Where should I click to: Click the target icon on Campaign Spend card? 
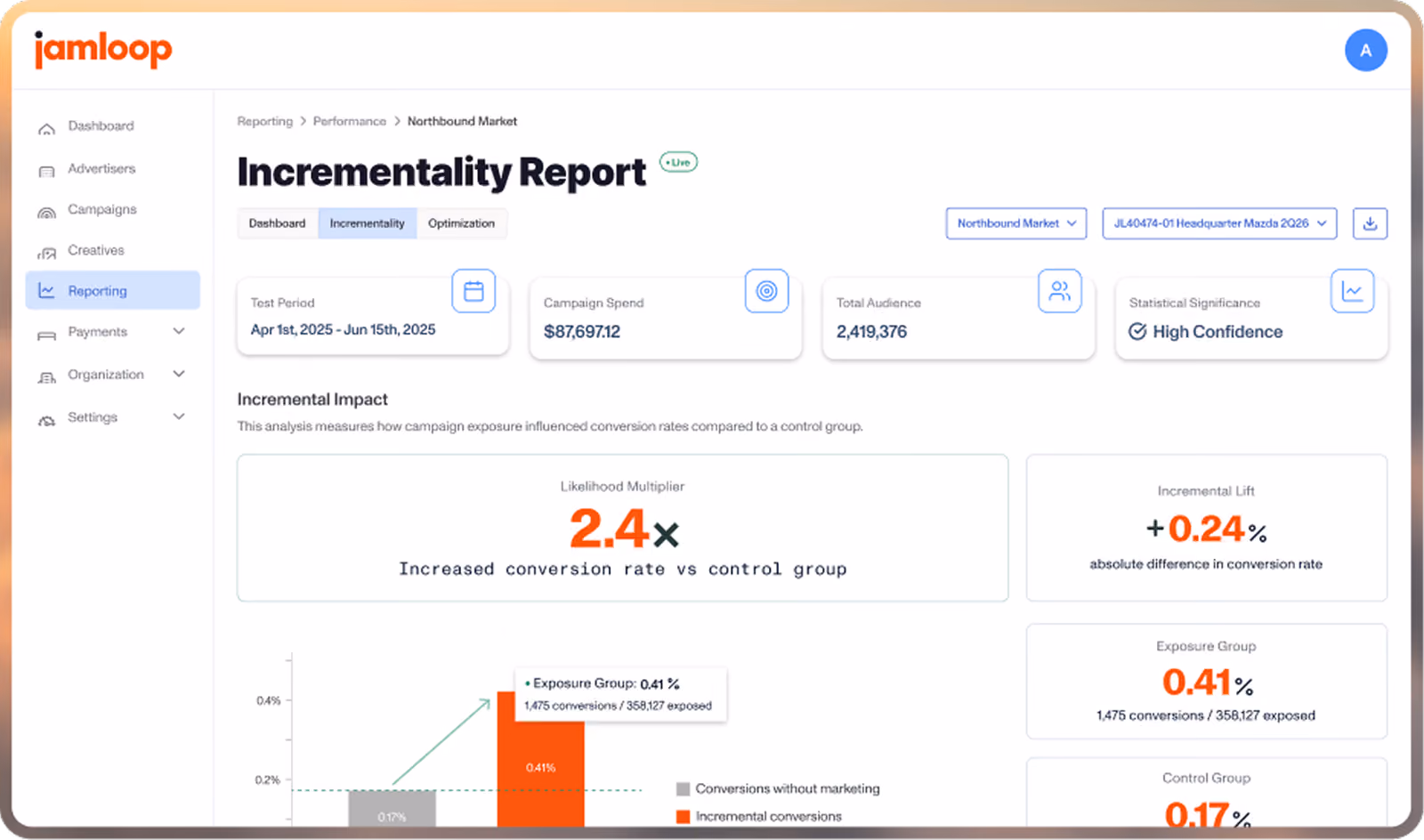pyautogui.click(x=766, y=291)
